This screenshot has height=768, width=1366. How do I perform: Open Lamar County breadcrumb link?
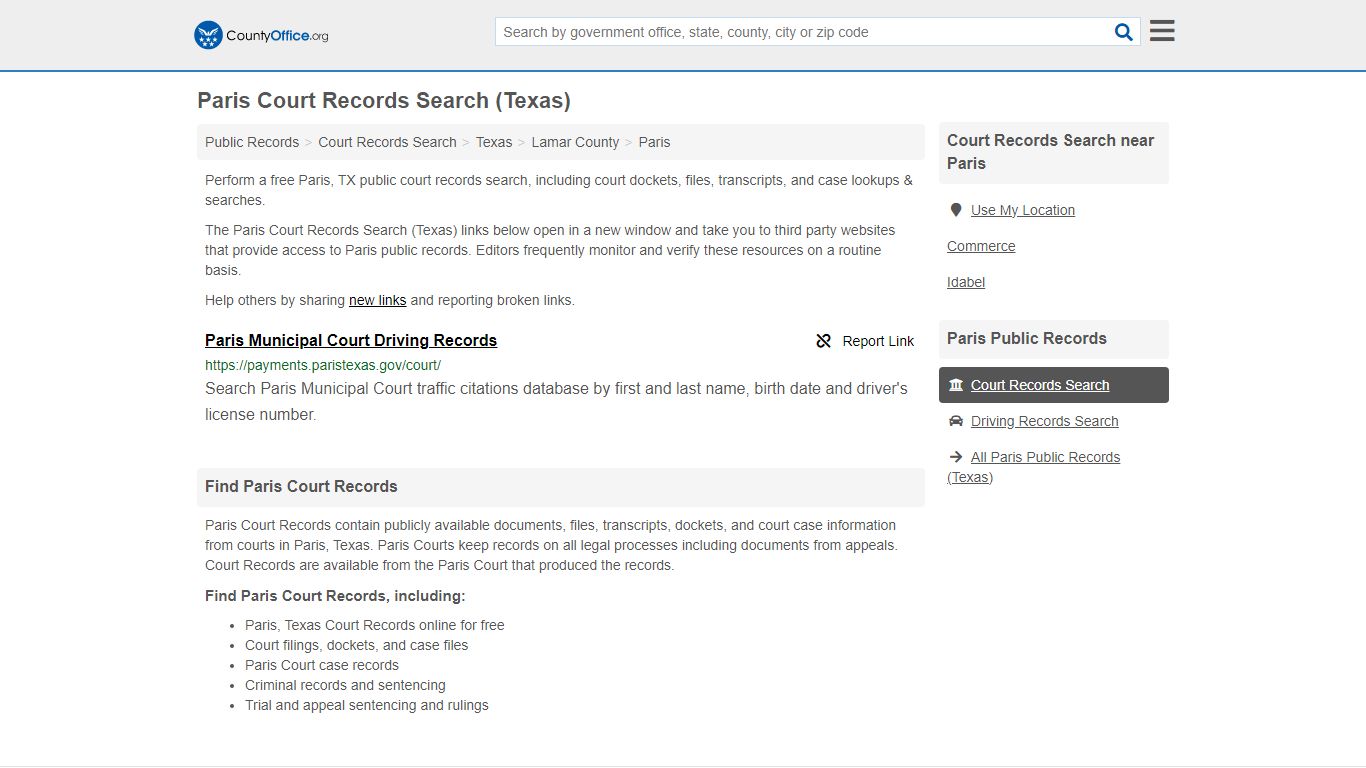575,142
